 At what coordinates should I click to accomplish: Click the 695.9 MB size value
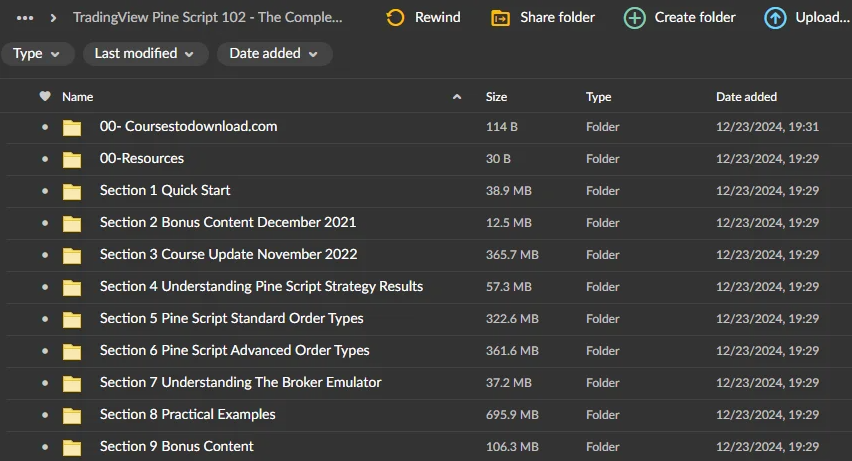tap(512, 415)
